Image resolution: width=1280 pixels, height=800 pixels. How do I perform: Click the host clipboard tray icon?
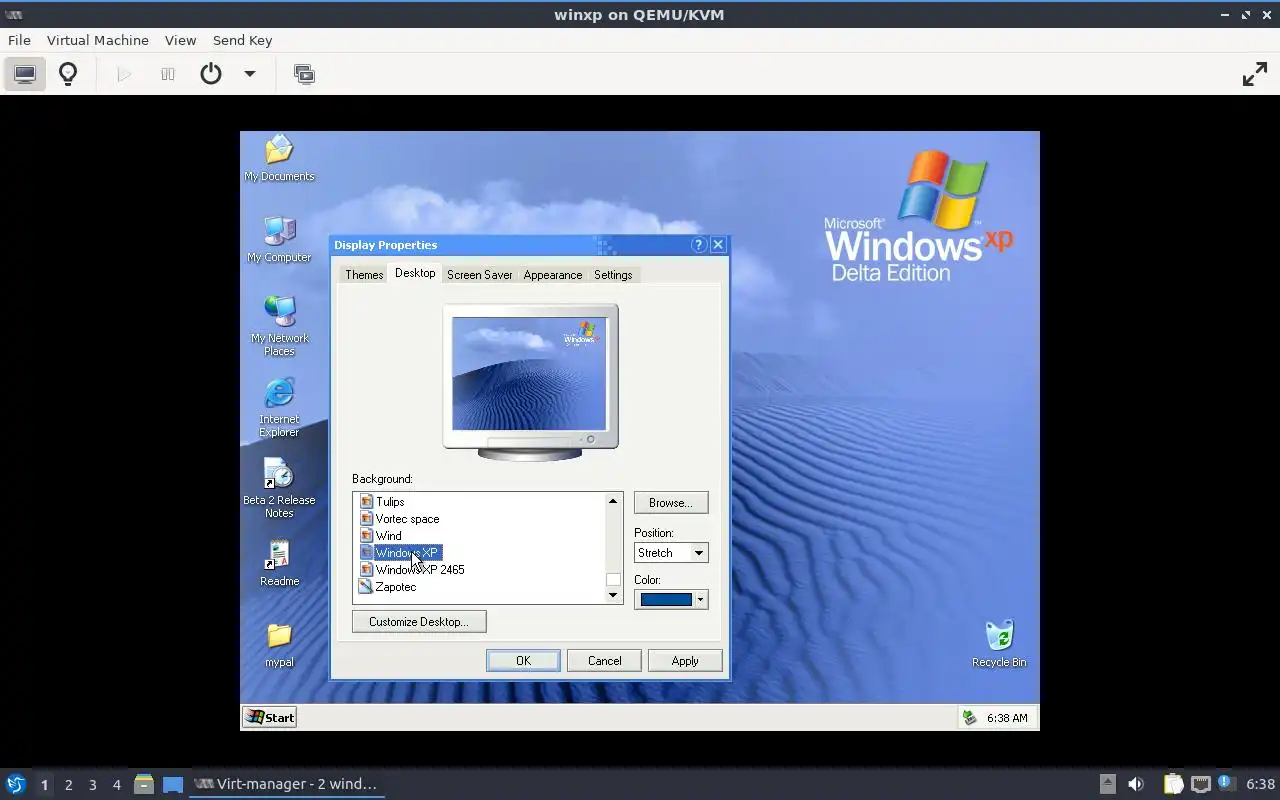pos(1173,784)
